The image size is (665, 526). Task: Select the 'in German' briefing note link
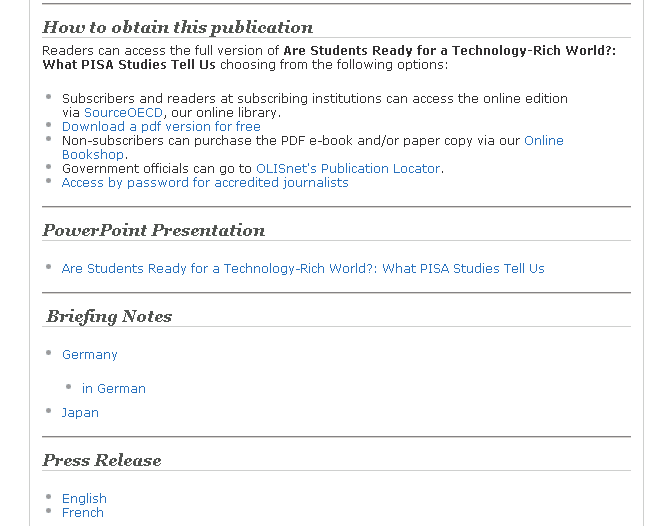pos(114,389)
